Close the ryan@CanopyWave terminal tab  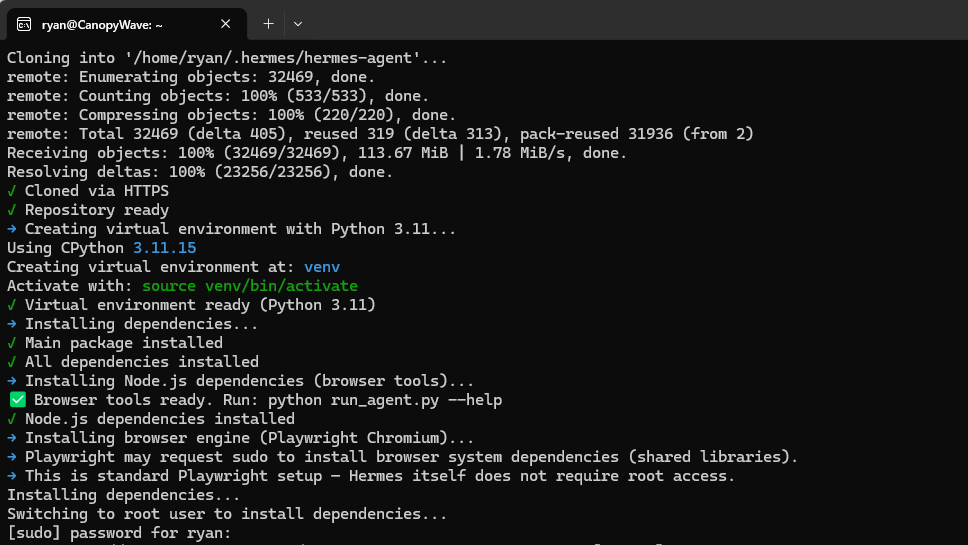click(x=226, y=23)
